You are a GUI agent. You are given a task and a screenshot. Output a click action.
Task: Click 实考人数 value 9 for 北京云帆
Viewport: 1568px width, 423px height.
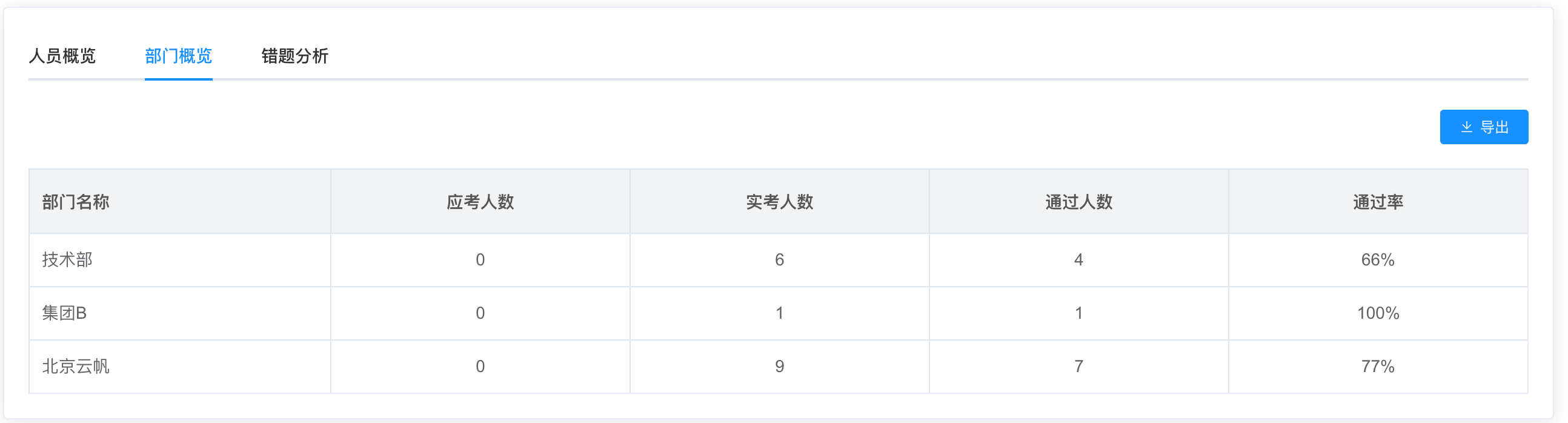click(x=779, y=367)
